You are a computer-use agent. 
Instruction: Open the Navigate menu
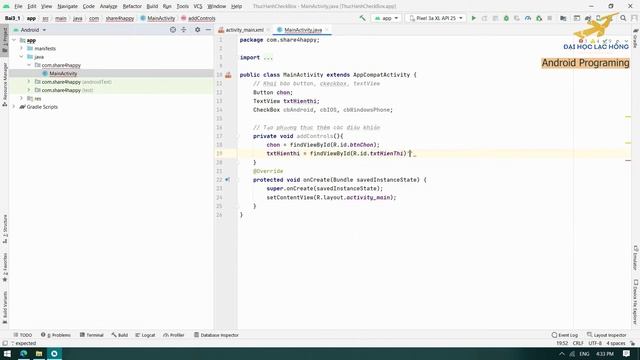(x=67, y=6)
